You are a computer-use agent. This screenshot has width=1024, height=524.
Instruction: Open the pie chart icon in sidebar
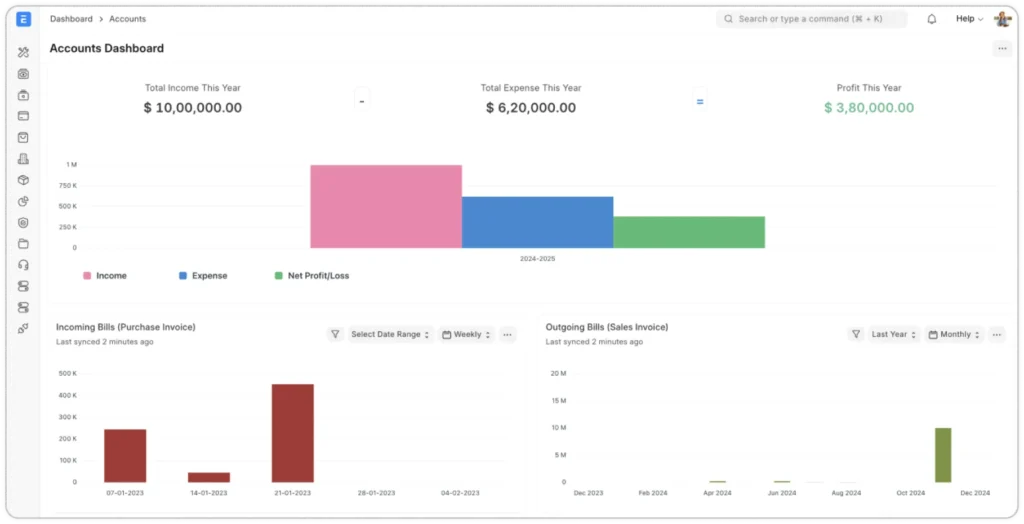[24, 201]
